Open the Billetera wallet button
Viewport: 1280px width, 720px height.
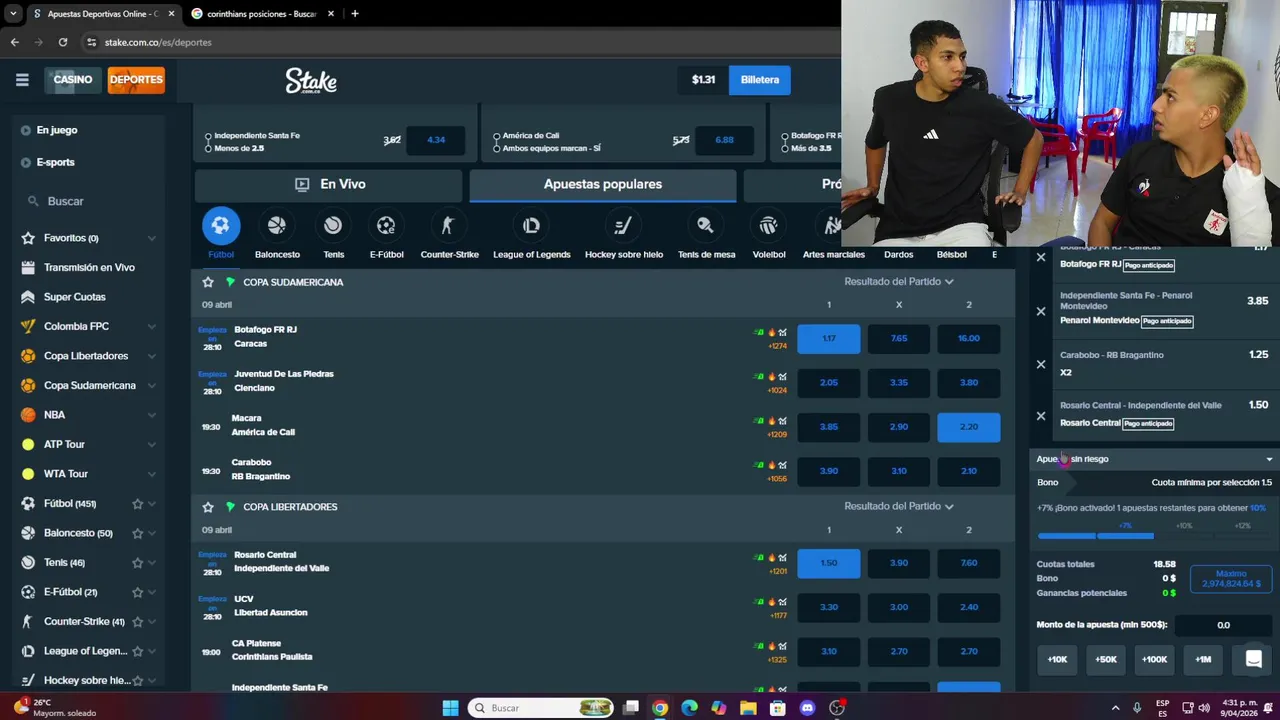[x=760, y=80]
